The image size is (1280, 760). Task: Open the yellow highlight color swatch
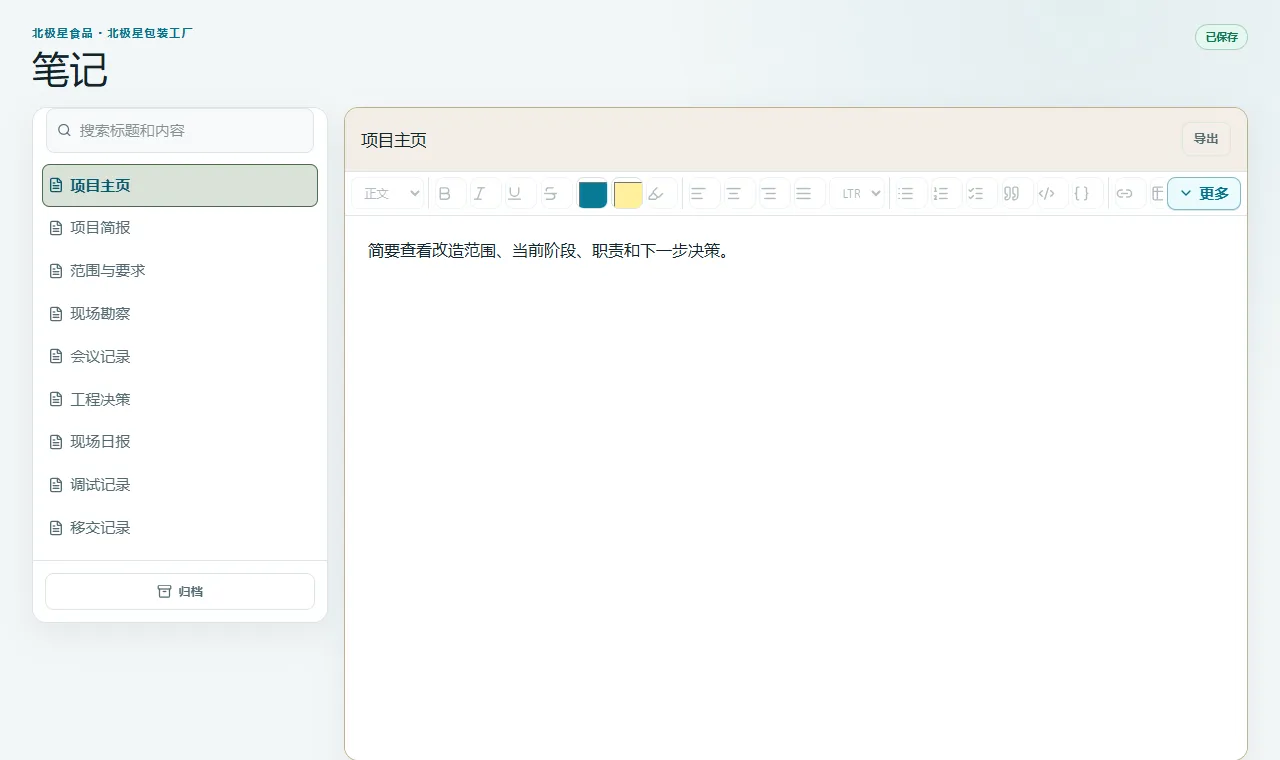point(627,194)
